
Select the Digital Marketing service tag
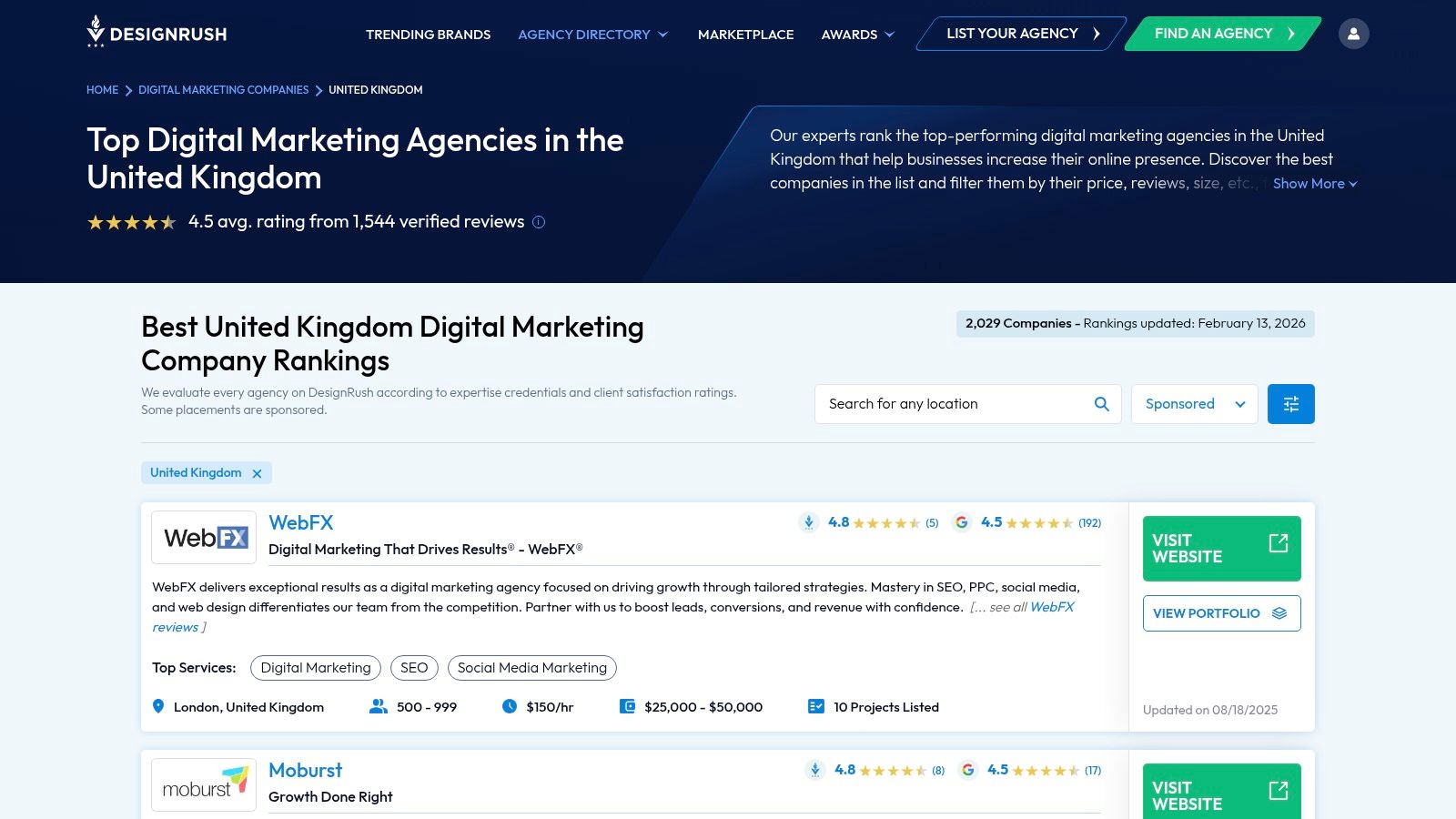[x=315, y=667]
